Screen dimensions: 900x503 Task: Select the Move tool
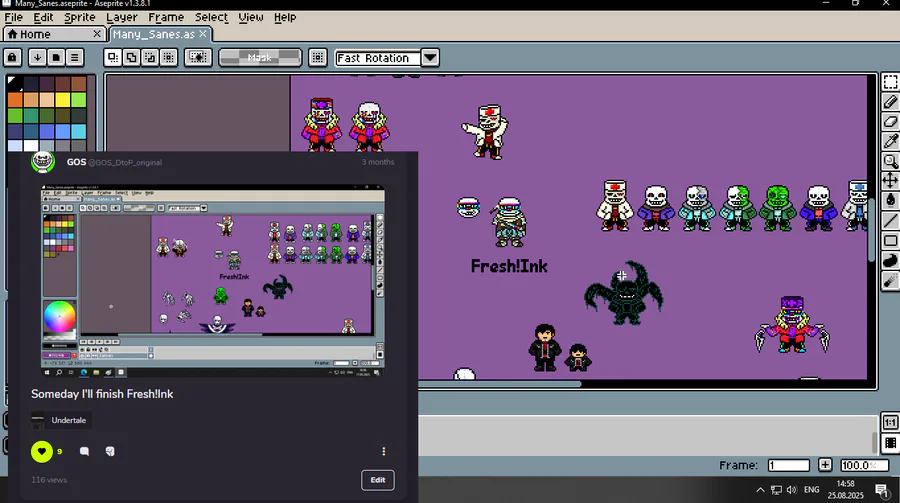890,181
